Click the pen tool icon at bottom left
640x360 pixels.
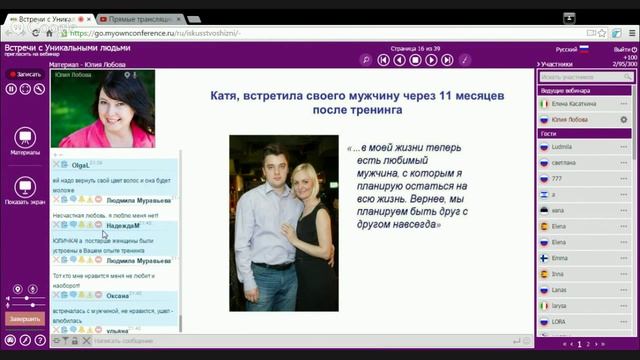point(25,340)
